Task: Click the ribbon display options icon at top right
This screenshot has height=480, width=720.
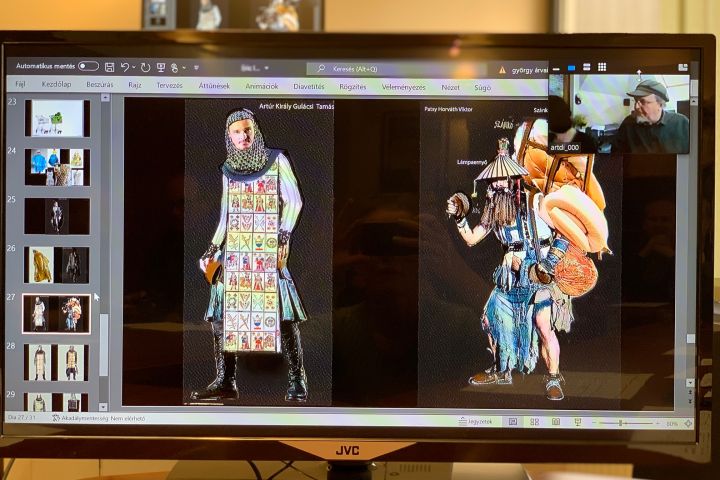Action: (683, 68)
